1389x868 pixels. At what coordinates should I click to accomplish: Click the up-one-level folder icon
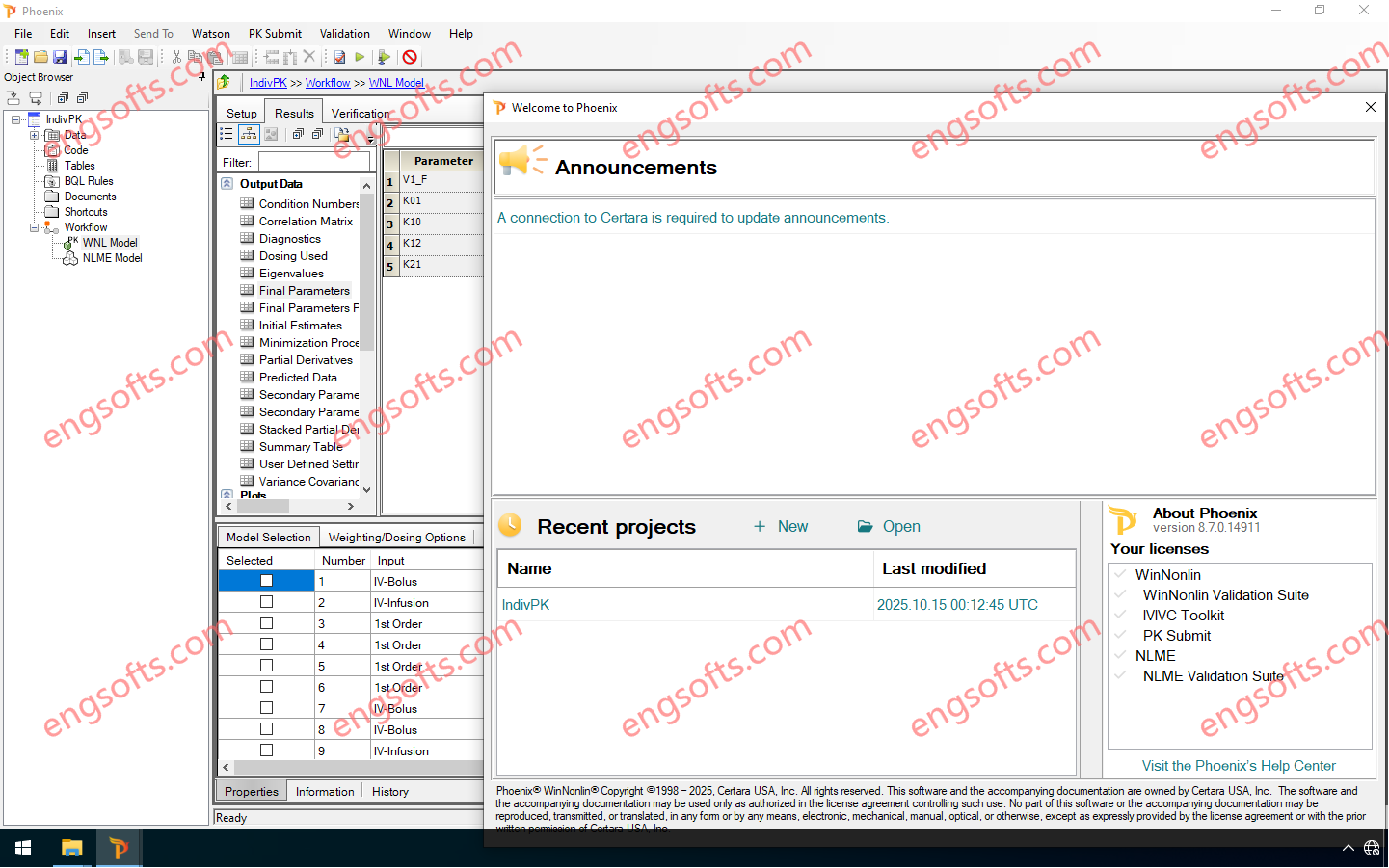coord(225,83)
